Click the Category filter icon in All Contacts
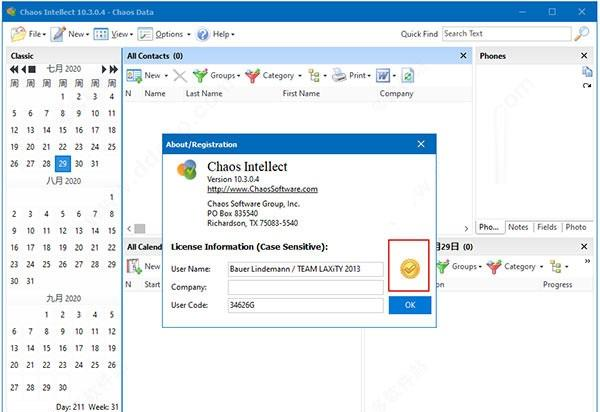Viewport: 600px width, 412px height. (252, 76)
